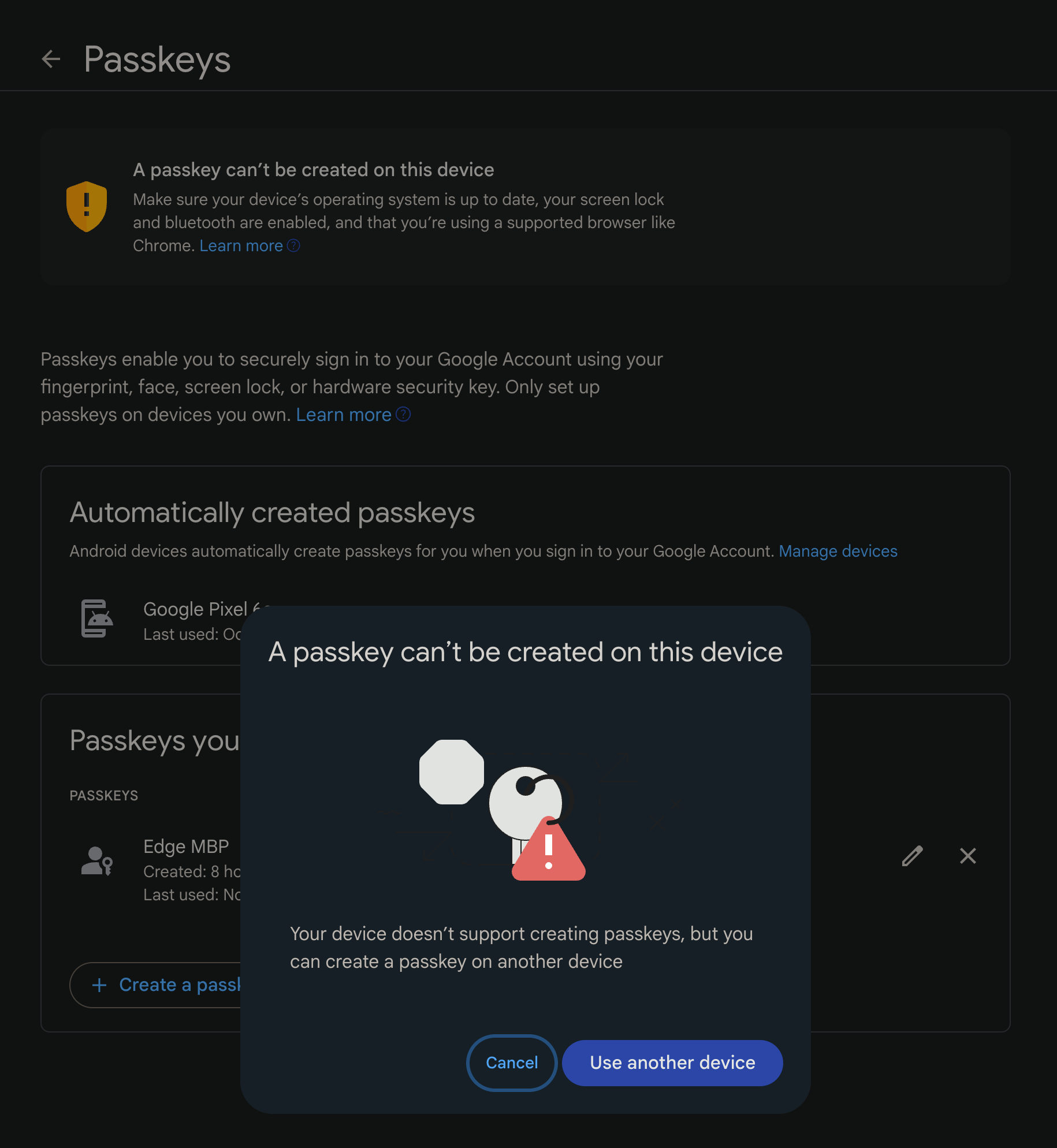Viewport: 1057px width, 1148px height.
Task: Edit the Edge MBP passkey with the pencil icon
Action: (911, 857)
